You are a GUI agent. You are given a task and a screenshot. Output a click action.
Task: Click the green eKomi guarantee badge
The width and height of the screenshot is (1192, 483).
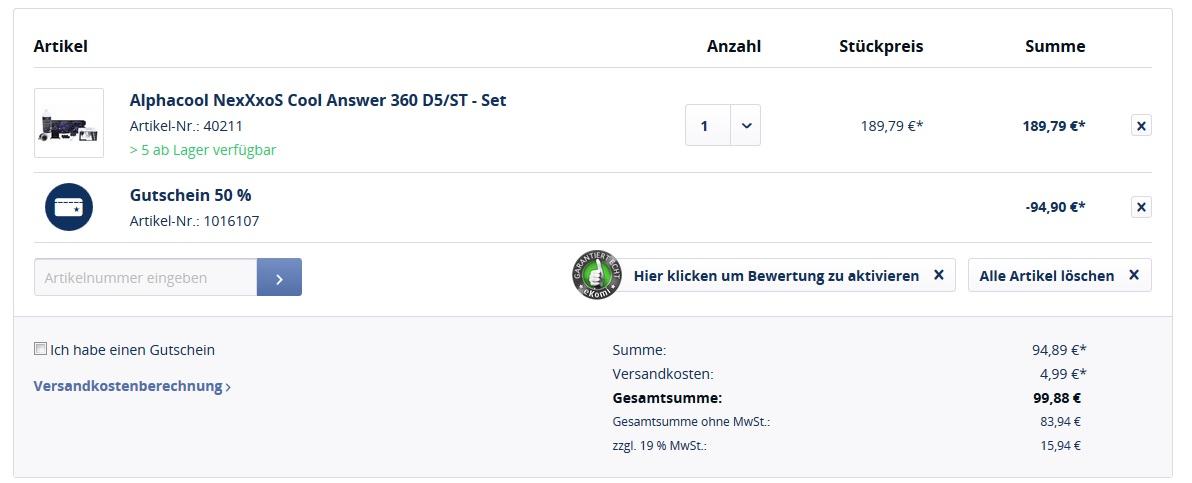596,275
